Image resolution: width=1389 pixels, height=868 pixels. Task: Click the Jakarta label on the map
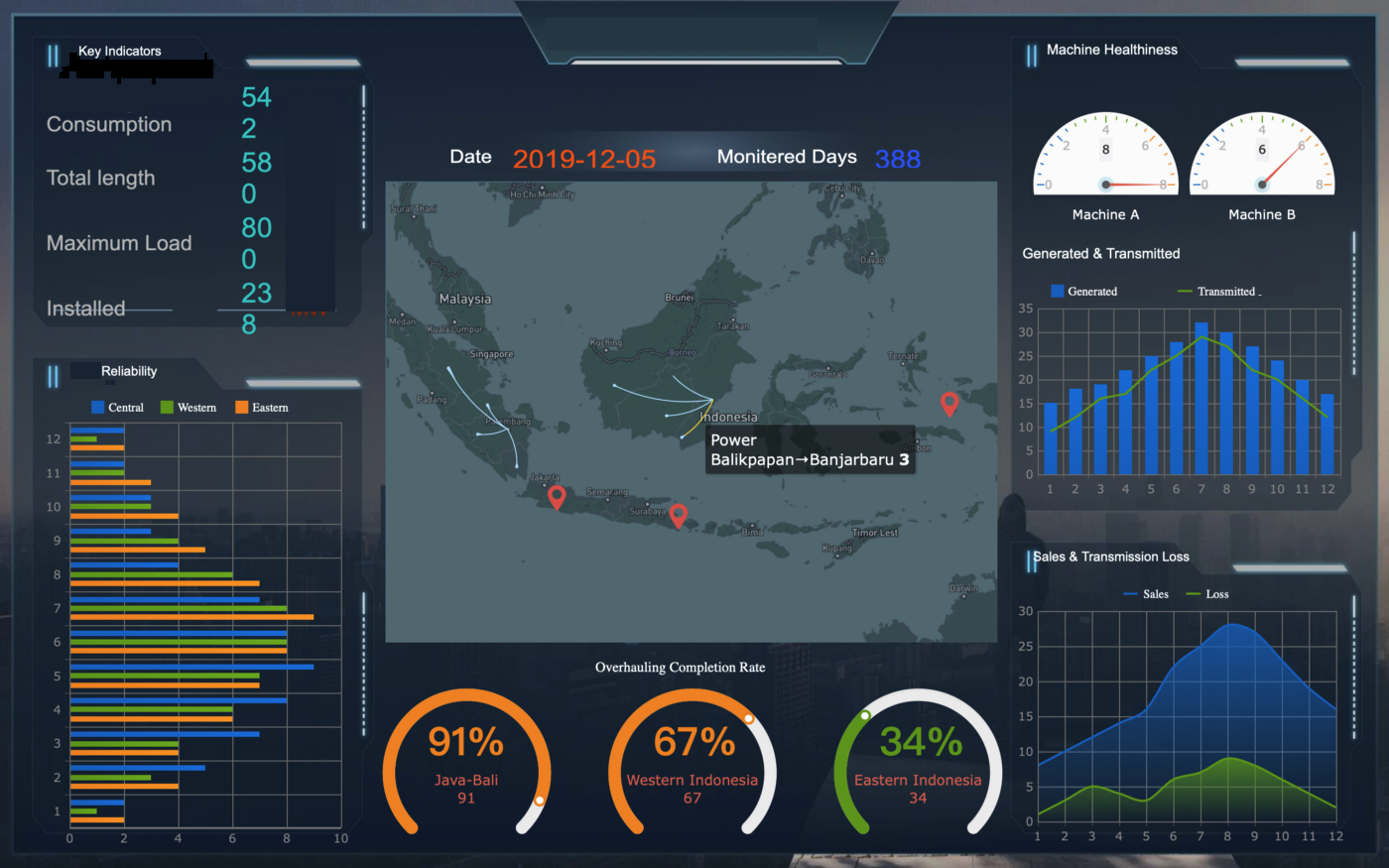546,477
